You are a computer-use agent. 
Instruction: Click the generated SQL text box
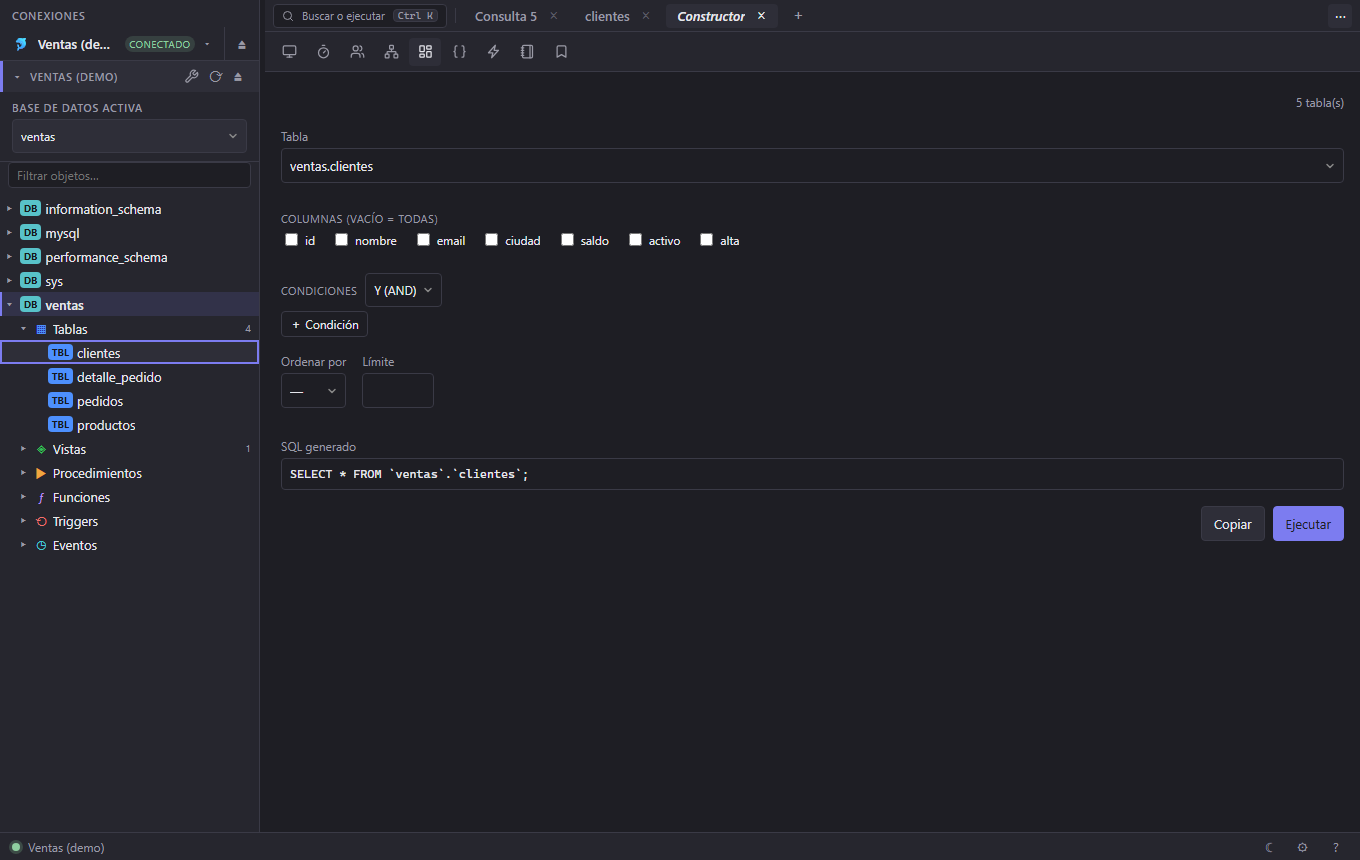[x=812, y=474]
